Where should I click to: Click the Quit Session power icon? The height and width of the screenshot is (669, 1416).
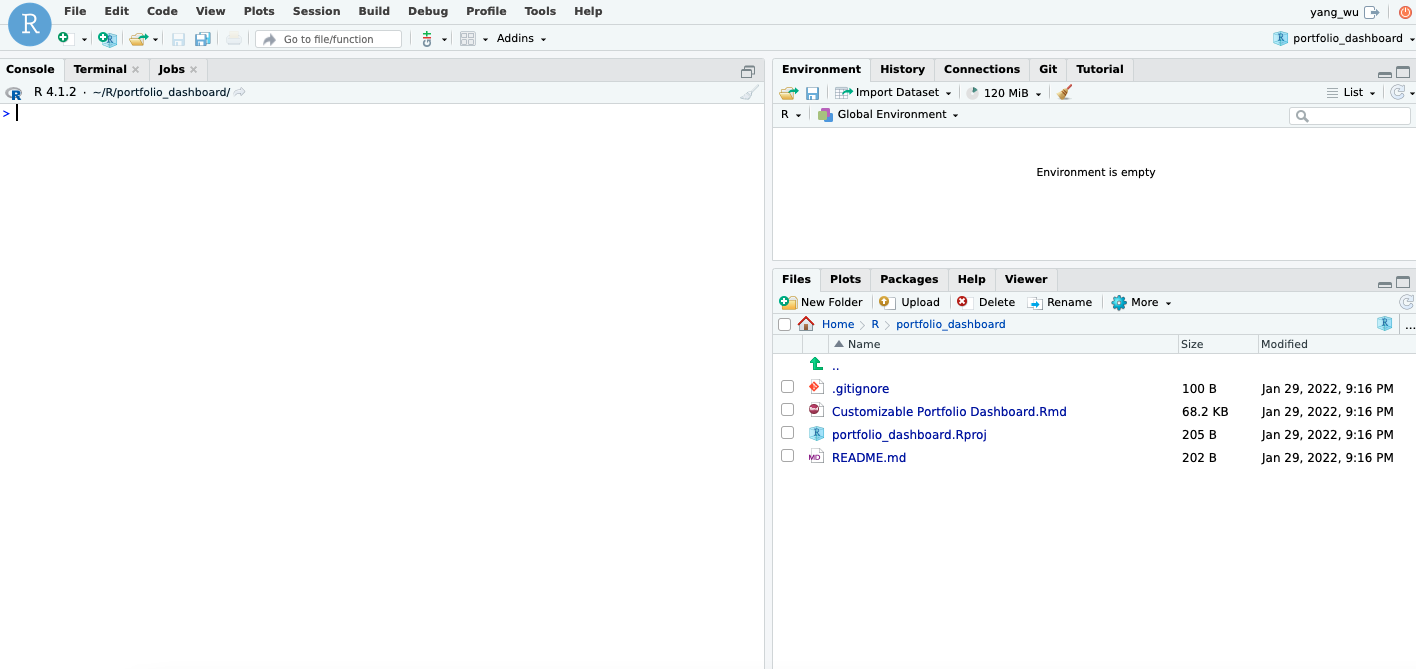[x=1405, y=12]
